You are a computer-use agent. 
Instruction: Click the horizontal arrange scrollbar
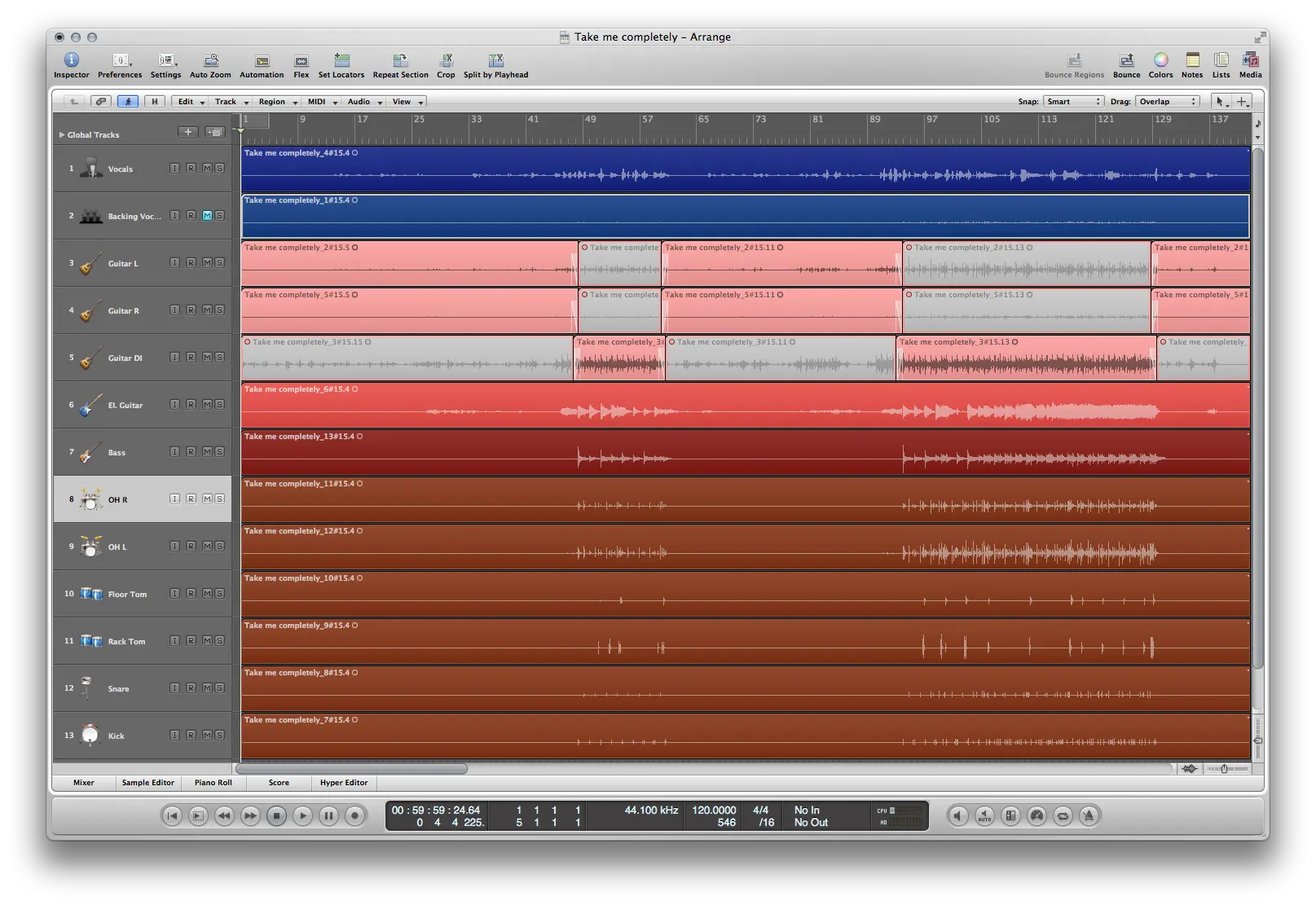[x=351, y=768]
